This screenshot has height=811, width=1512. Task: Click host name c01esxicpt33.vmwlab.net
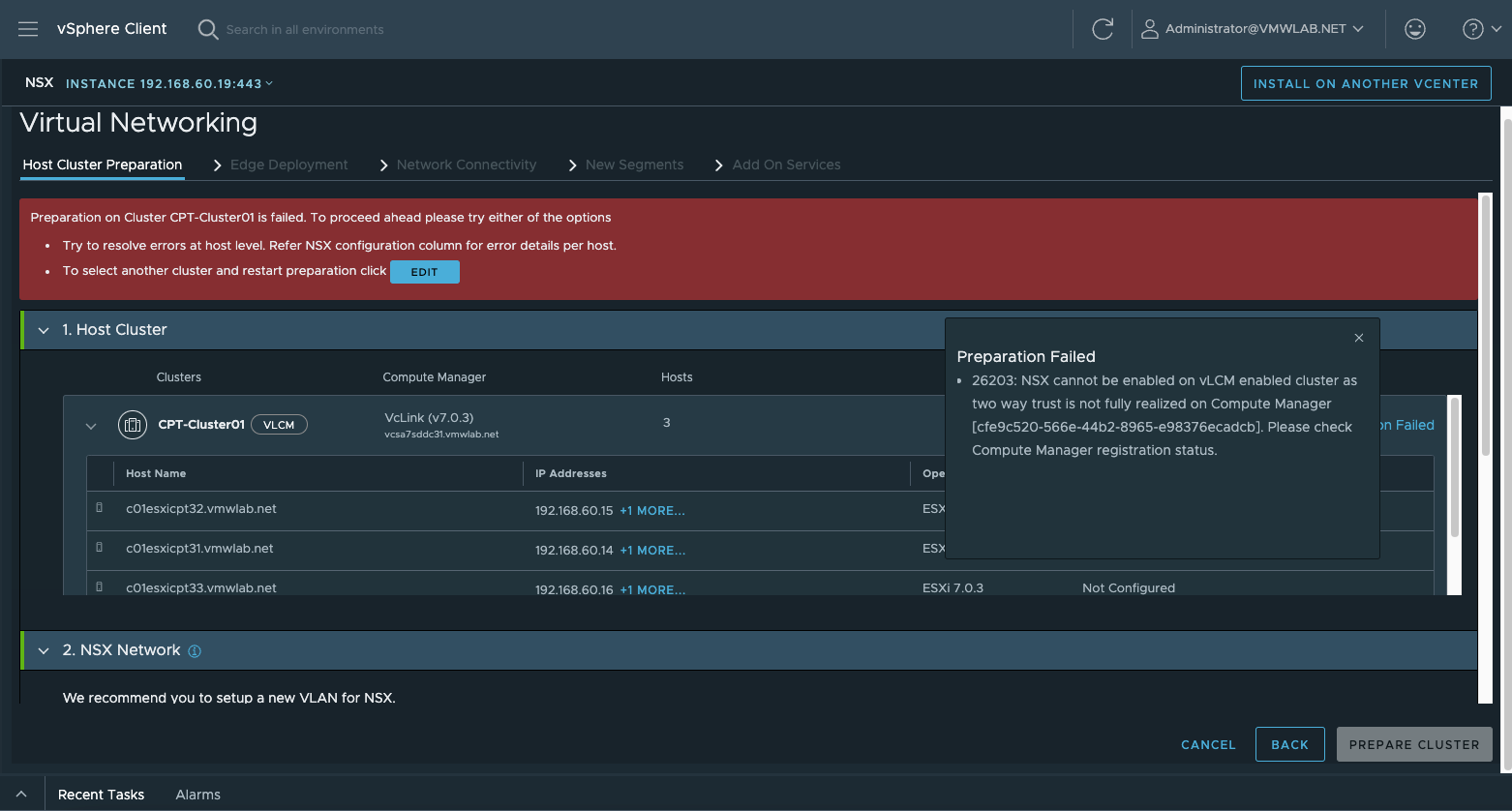tap(201, 588)
